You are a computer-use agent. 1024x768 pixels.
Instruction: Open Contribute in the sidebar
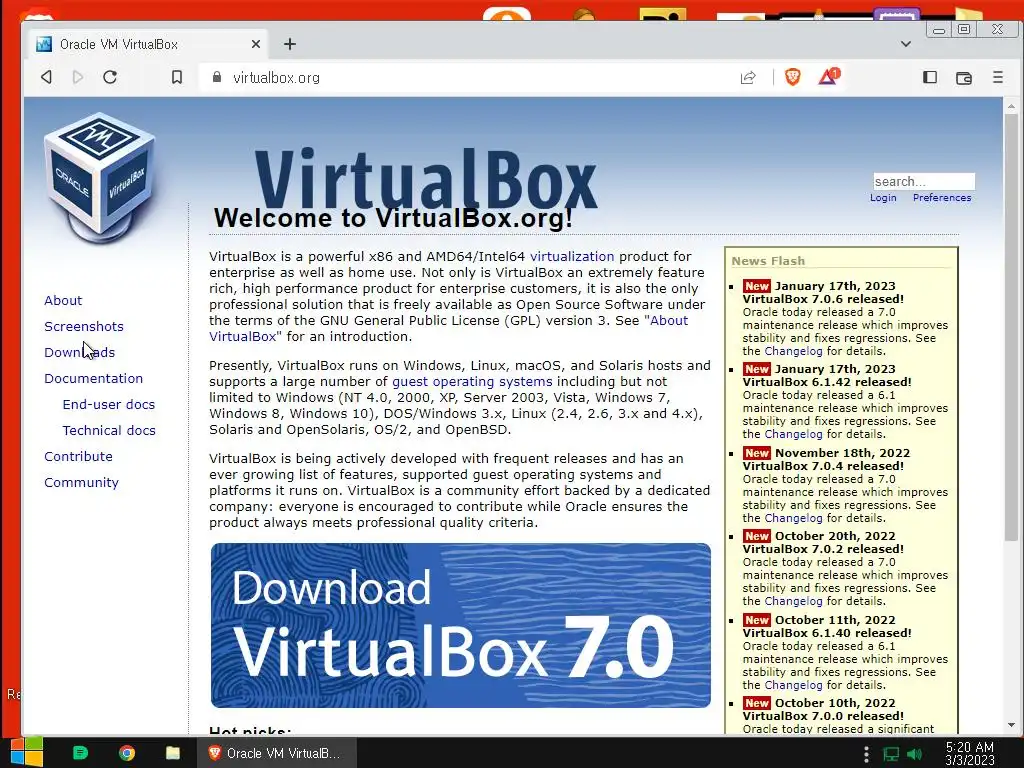[78, 456]
